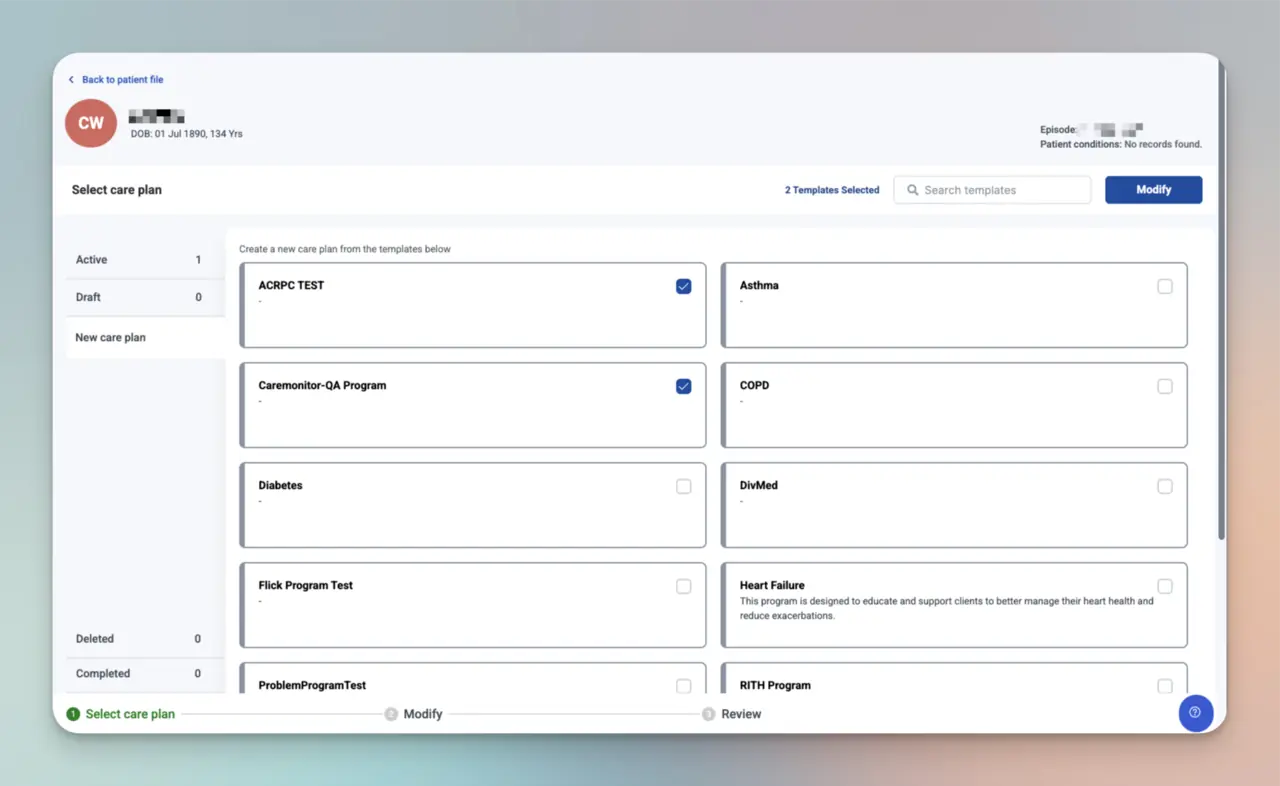Open the Active care plans tab

pos(146,260)
